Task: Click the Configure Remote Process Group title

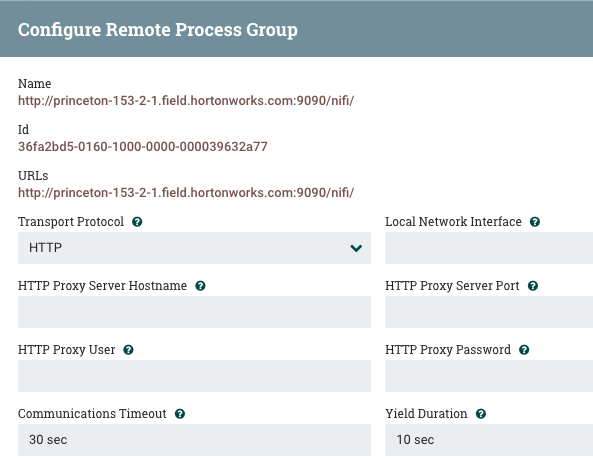Action: click(x=158, y=30)
